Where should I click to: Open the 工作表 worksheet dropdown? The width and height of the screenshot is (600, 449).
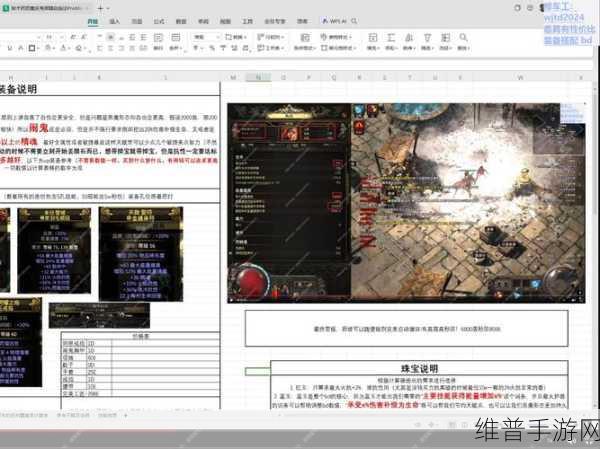(x=271, y=48)
